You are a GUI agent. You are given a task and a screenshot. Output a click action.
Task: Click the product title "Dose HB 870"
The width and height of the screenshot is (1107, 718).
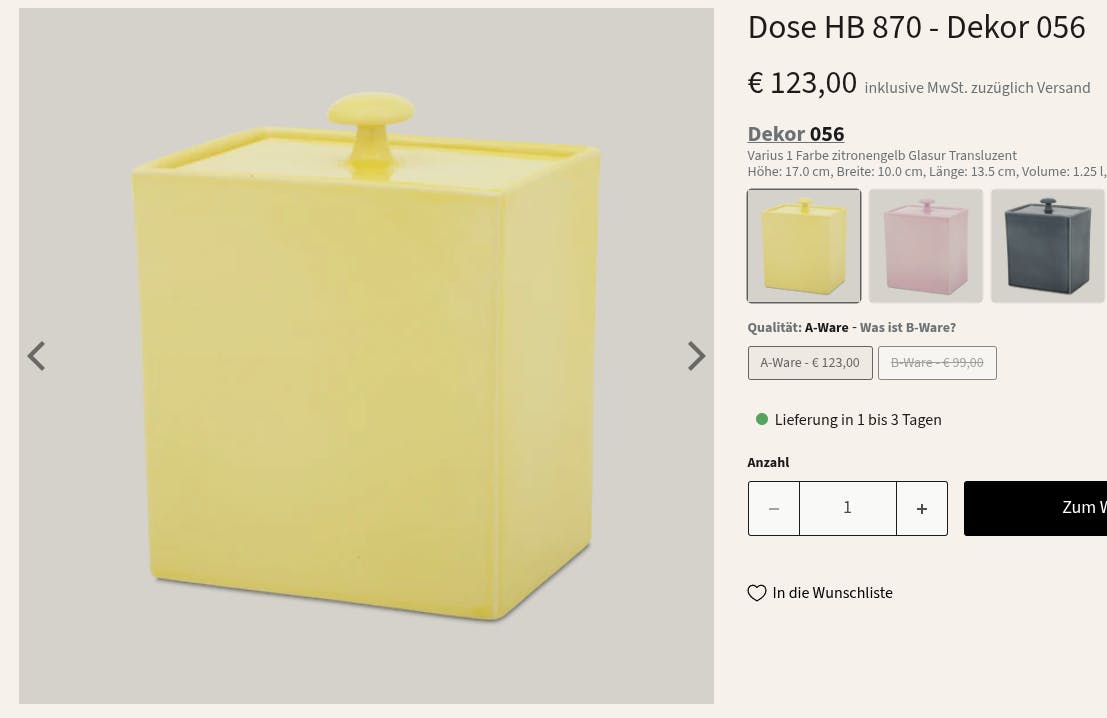point(916,28)
